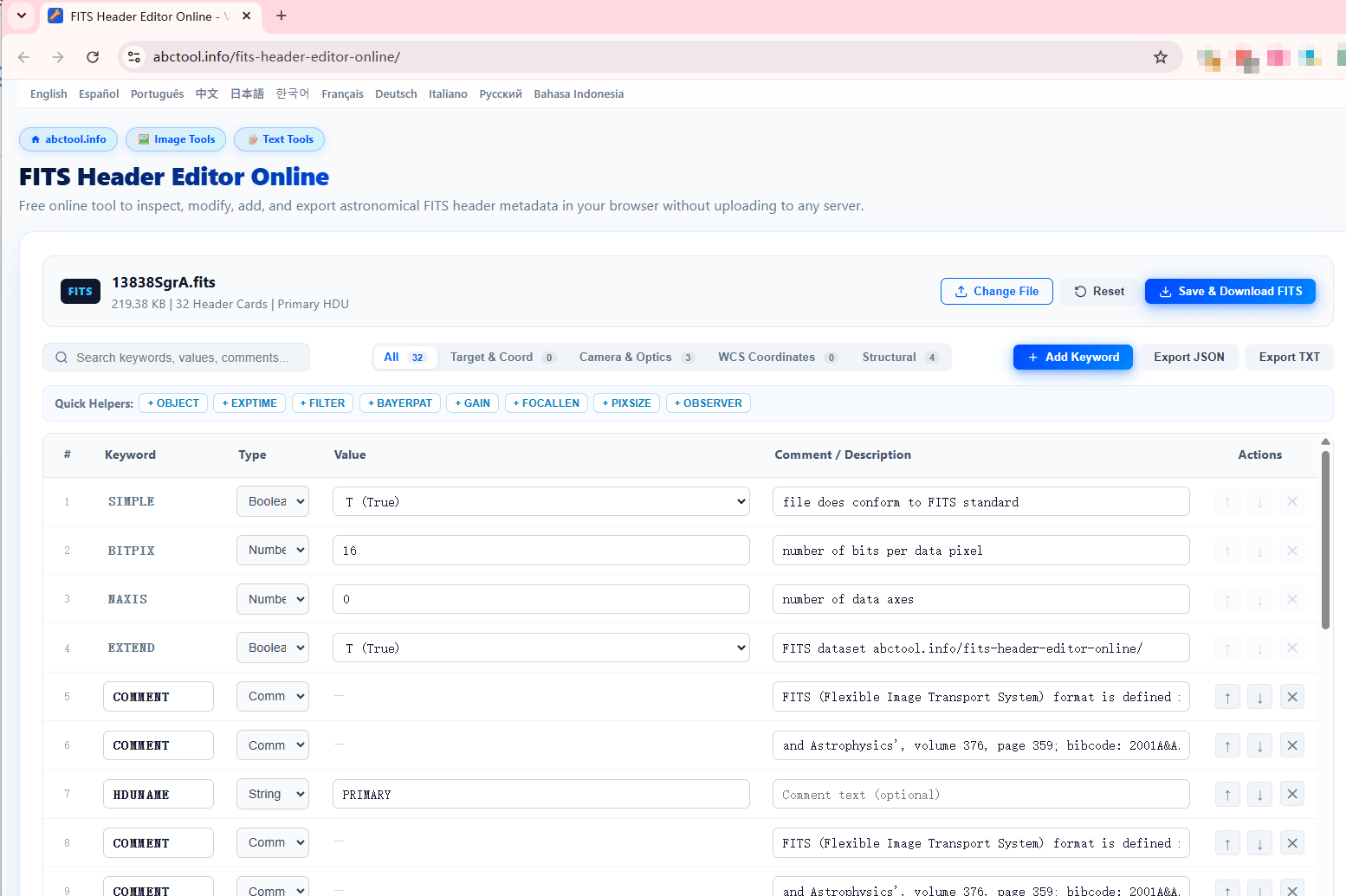
Task: Click the table vertical scrollbar
Action: [1325, 540]
